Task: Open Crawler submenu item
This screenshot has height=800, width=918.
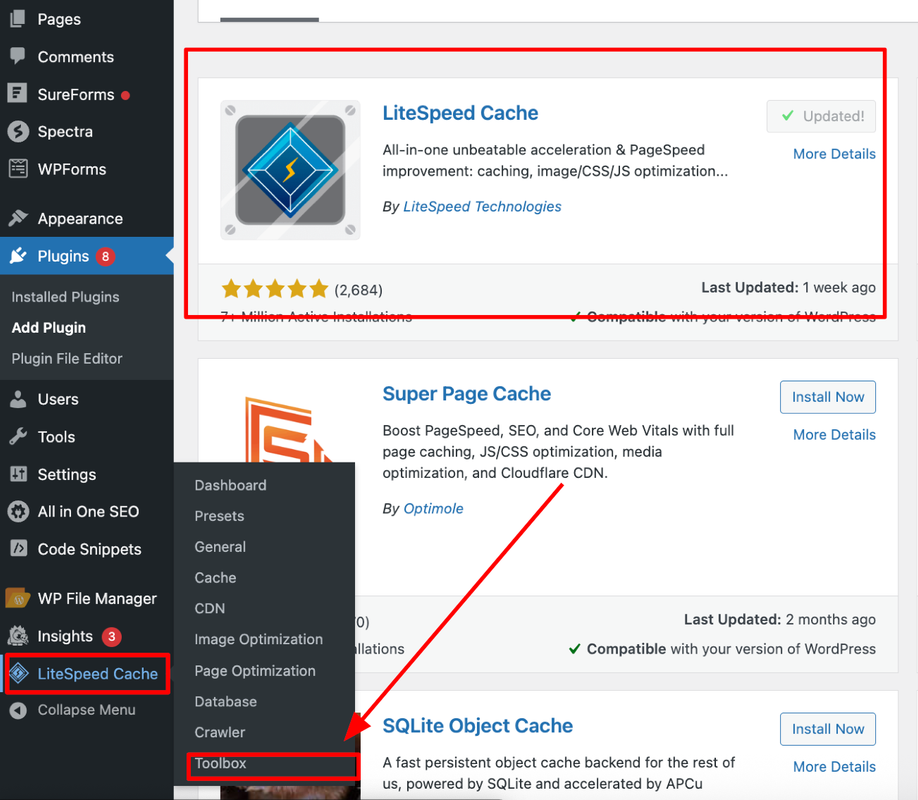Action: tap(220, 732)
